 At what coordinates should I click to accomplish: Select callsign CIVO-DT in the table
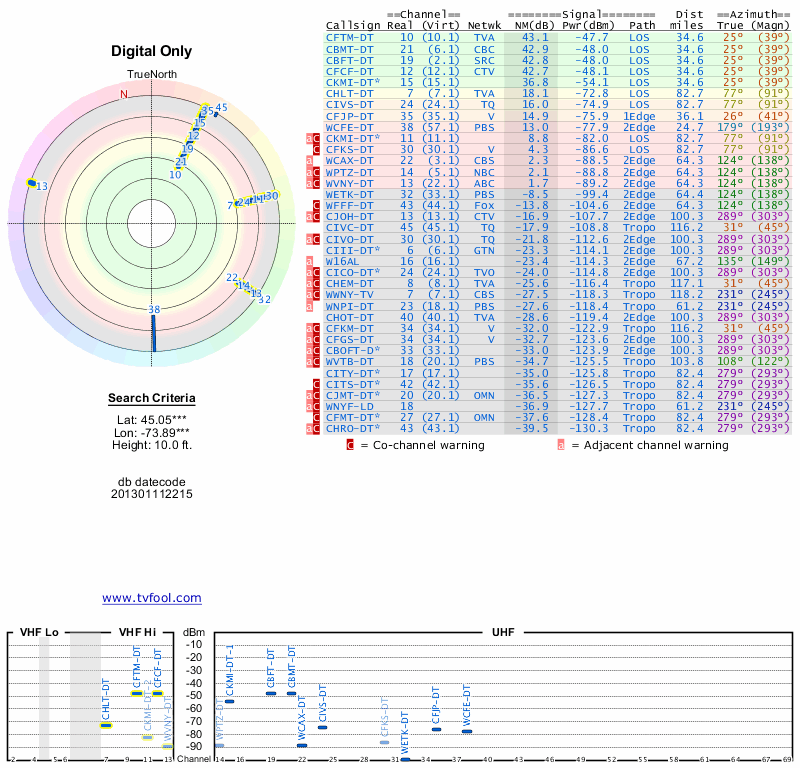(x=349, y=239)
